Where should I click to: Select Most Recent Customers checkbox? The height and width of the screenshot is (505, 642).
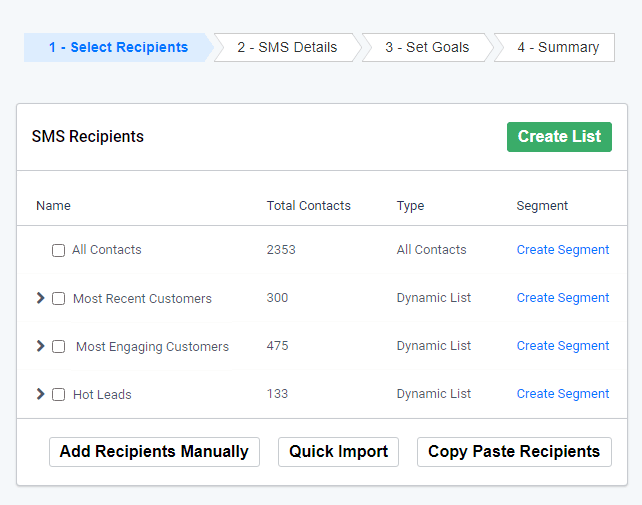(59, 299)
